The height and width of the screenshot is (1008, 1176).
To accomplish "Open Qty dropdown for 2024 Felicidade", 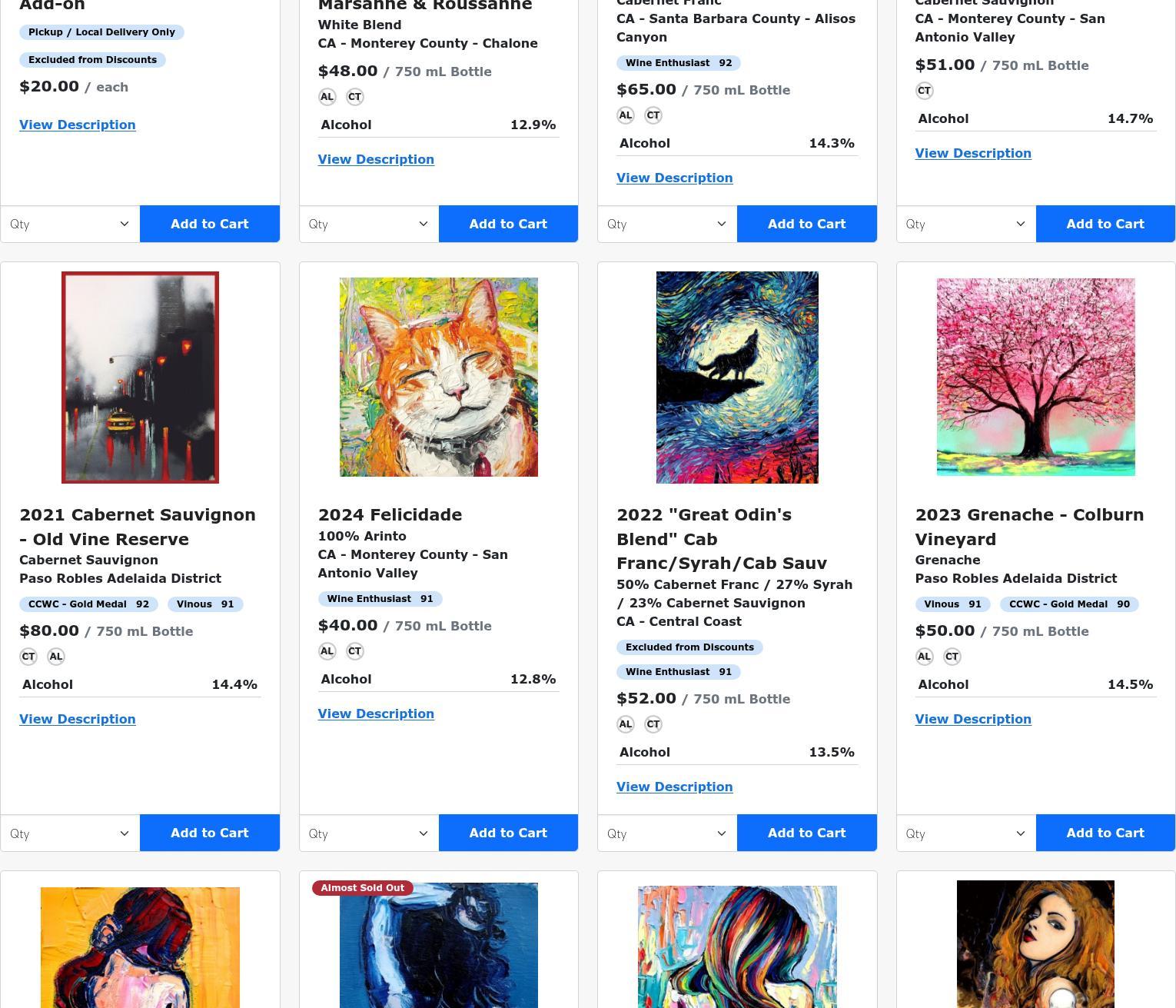I will pos(369,833).
